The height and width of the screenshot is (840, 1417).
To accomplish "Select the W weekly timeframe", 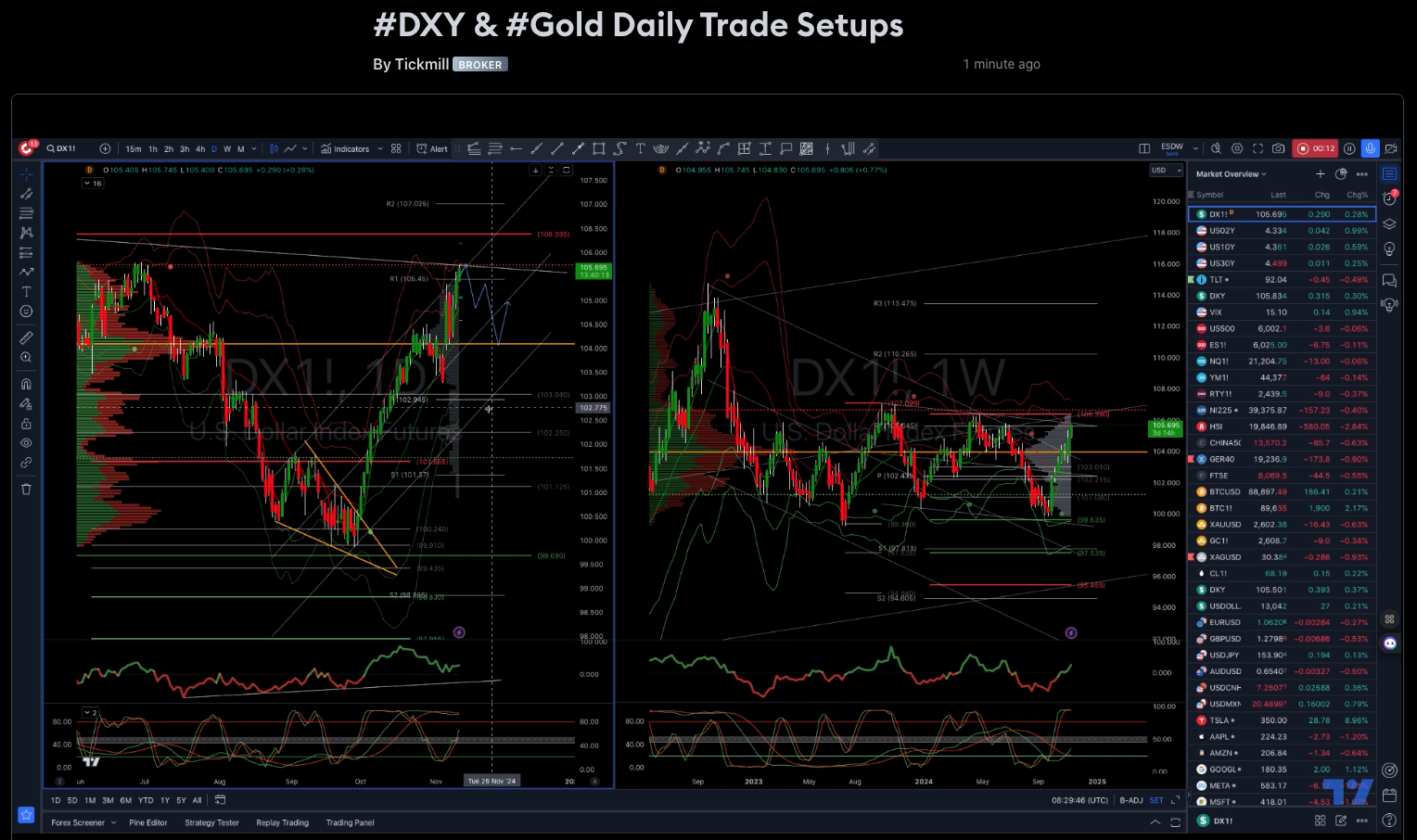I will click(227, 148).
